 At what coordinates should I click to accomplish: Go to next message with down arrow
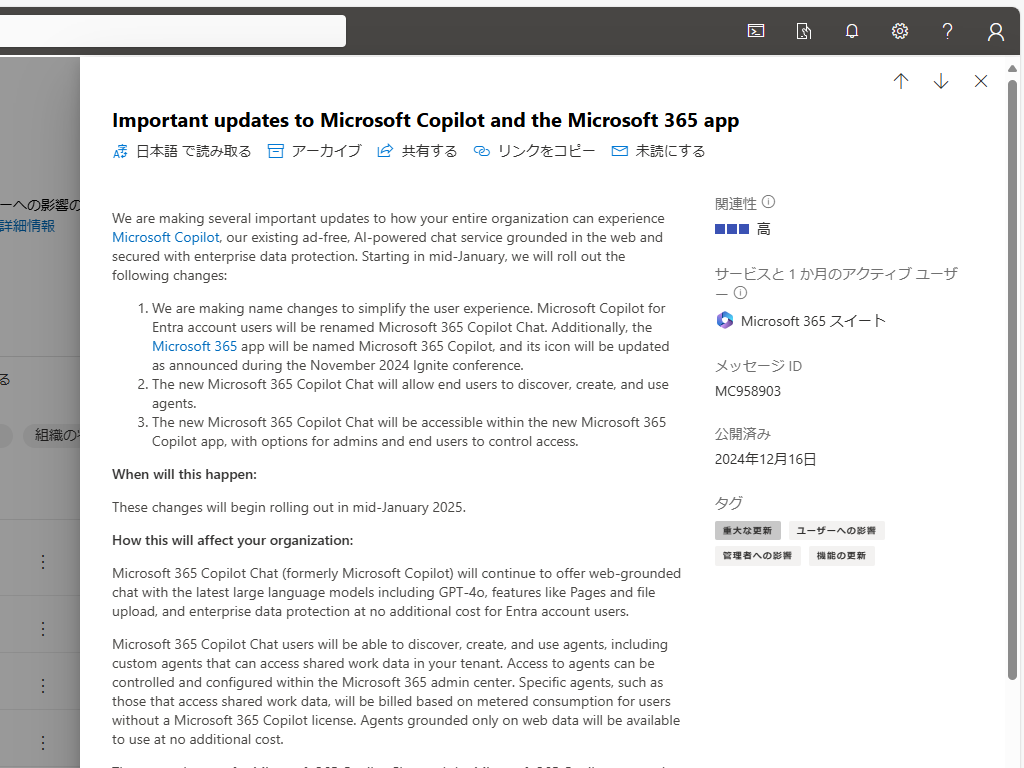940,81
